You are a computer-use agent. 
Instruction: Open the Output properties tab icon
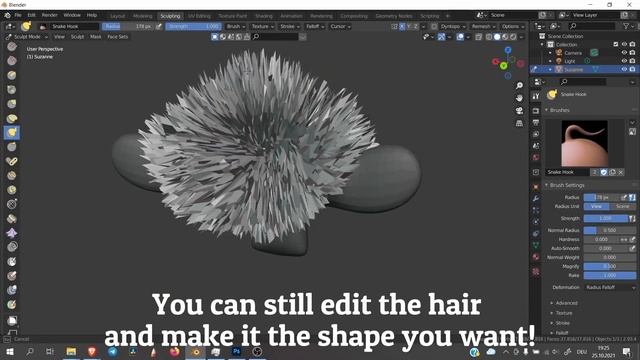coord(536,122)
